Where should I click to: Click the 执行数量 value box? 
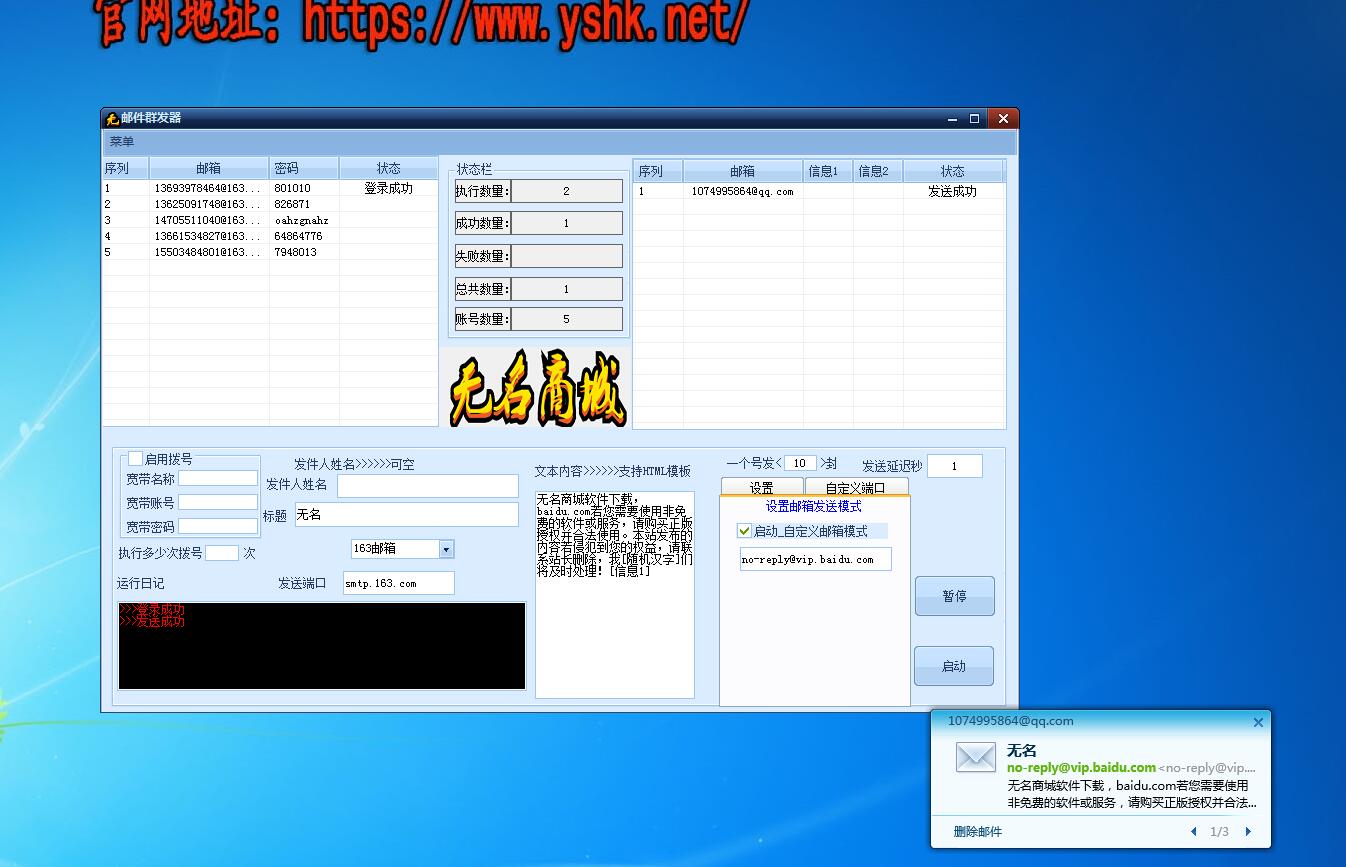click(x=566, y=191)
